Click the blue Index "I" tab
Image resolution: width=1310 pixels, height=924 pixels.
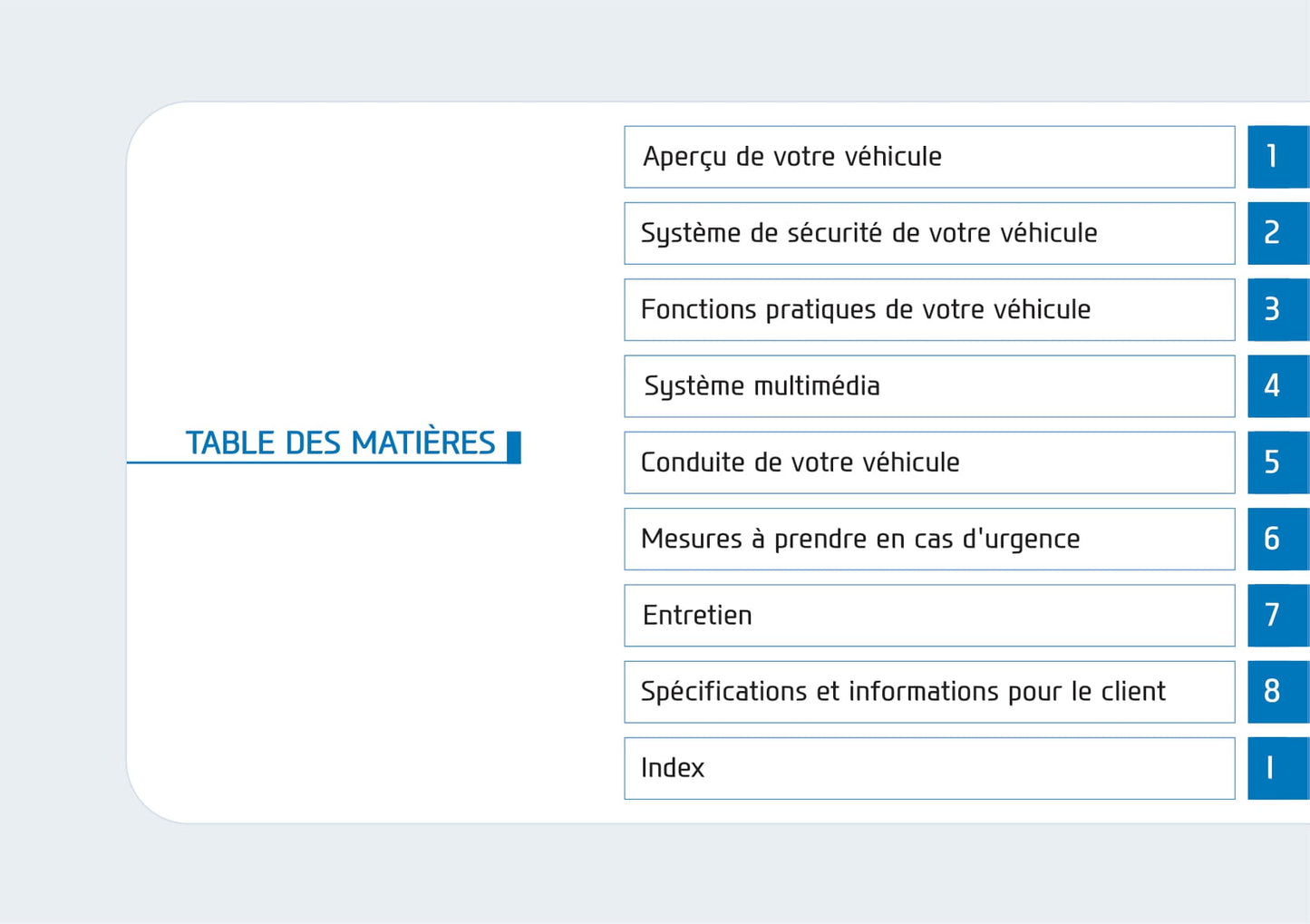(x=1277, y=768)
